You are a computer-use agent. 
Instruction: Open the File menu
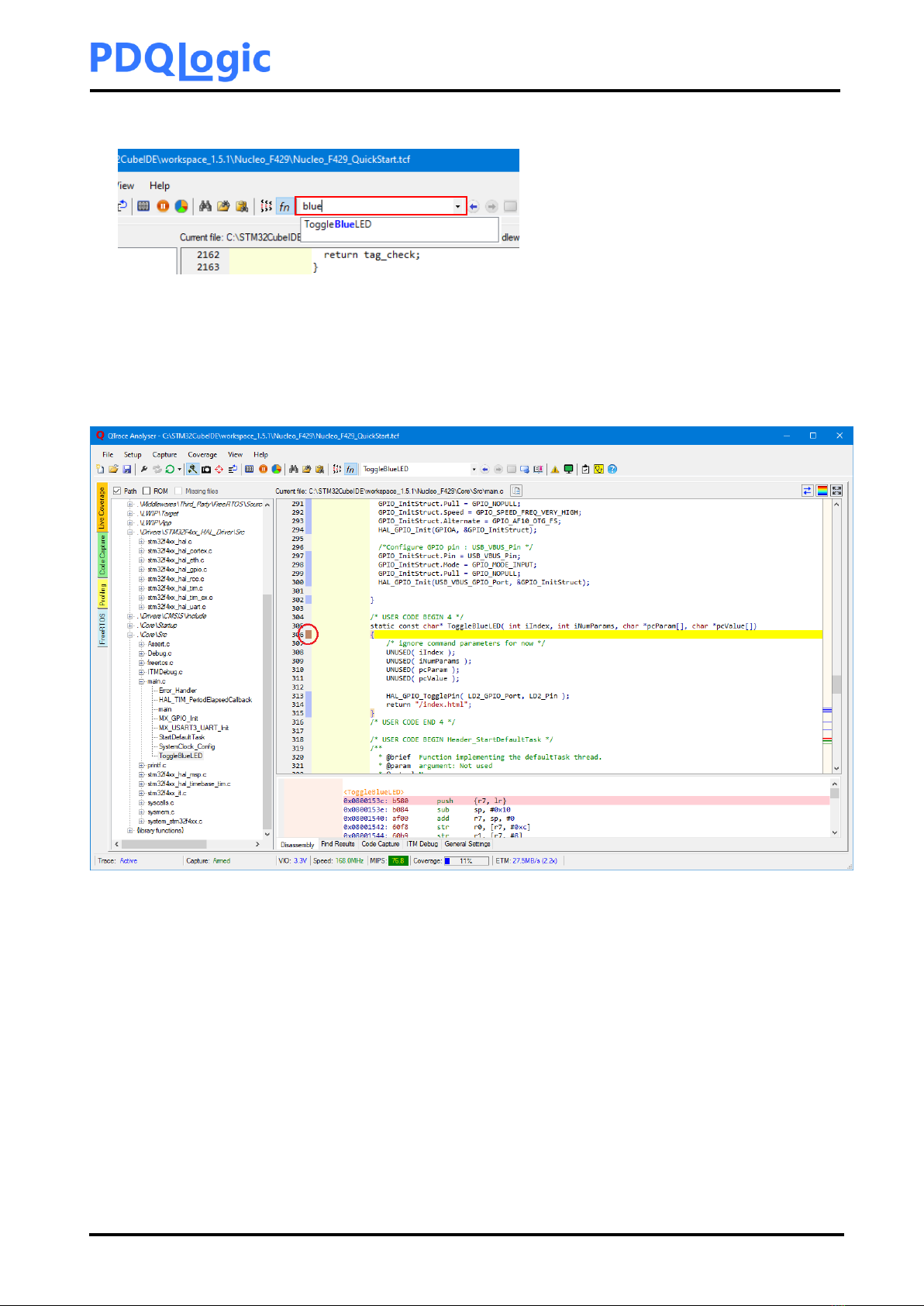tap(108, 455)
